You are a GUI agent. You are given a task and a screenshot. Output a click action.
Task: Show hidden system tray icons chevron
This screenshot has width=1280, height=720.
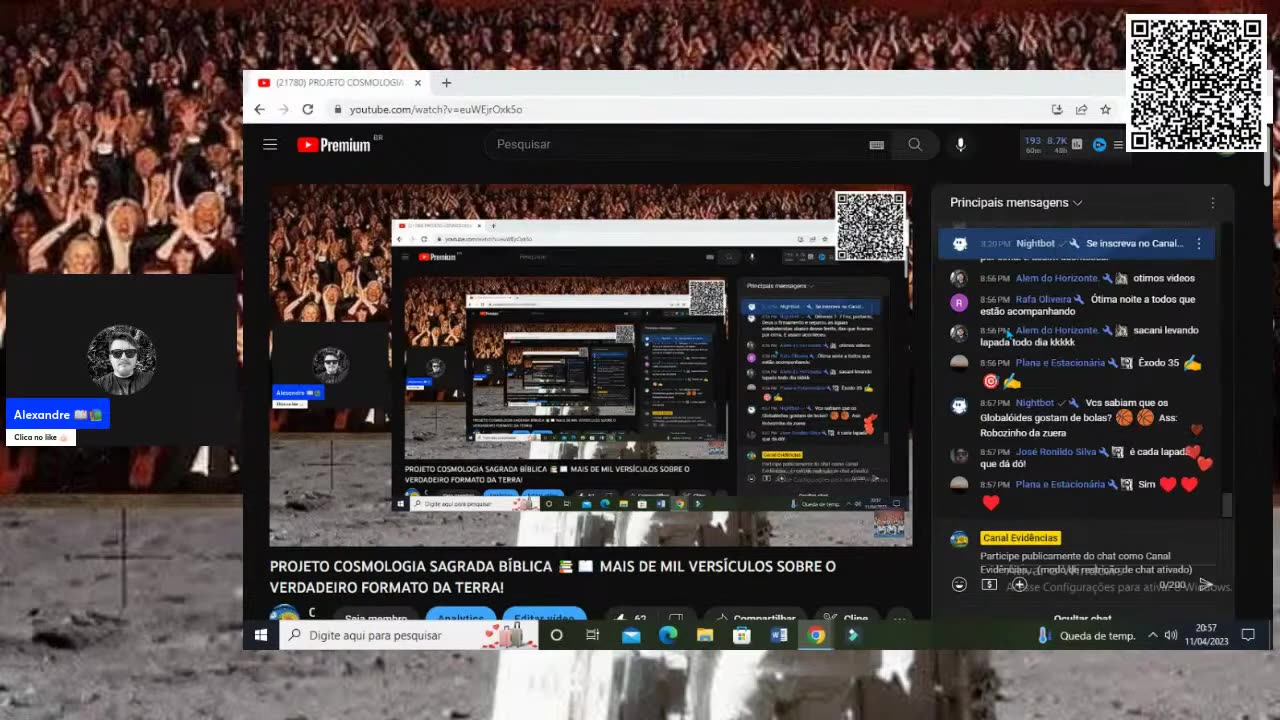[1152, 635]
